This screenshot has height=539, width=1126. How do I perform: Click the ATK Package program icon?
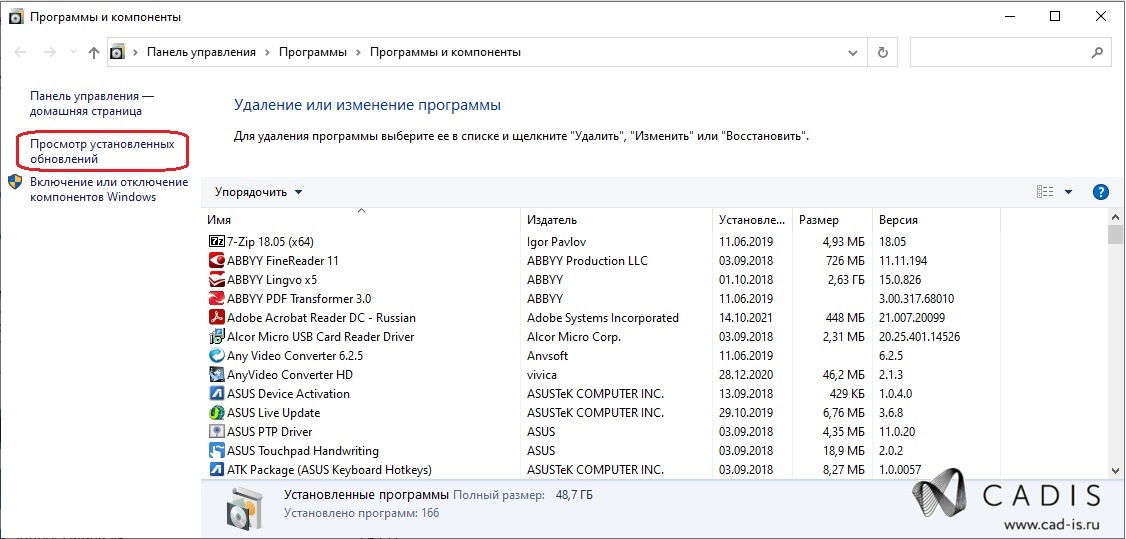click(x=216, y=469)
